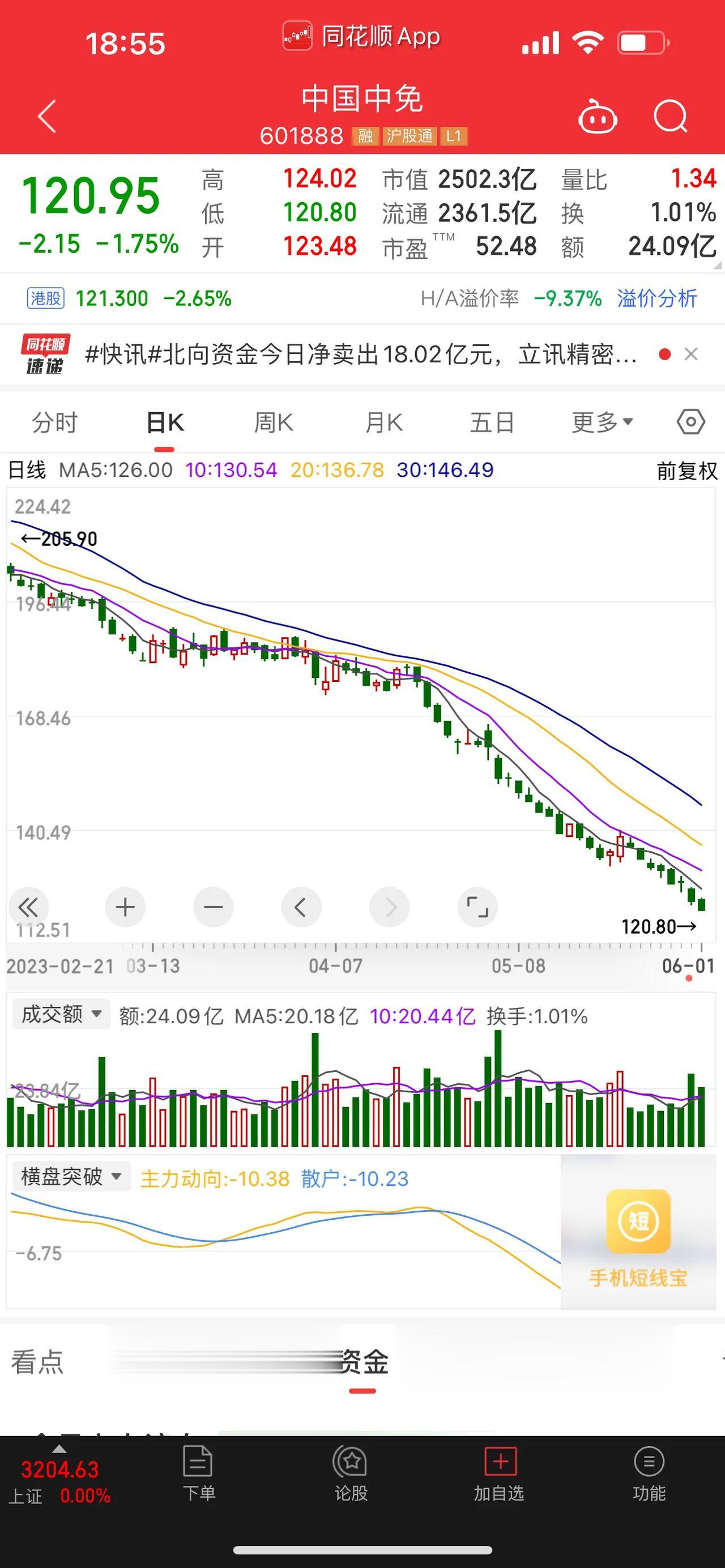Tap the 04-07 date marker
The height and width of the screenshot is (1568, 725).
click(335, 965)
